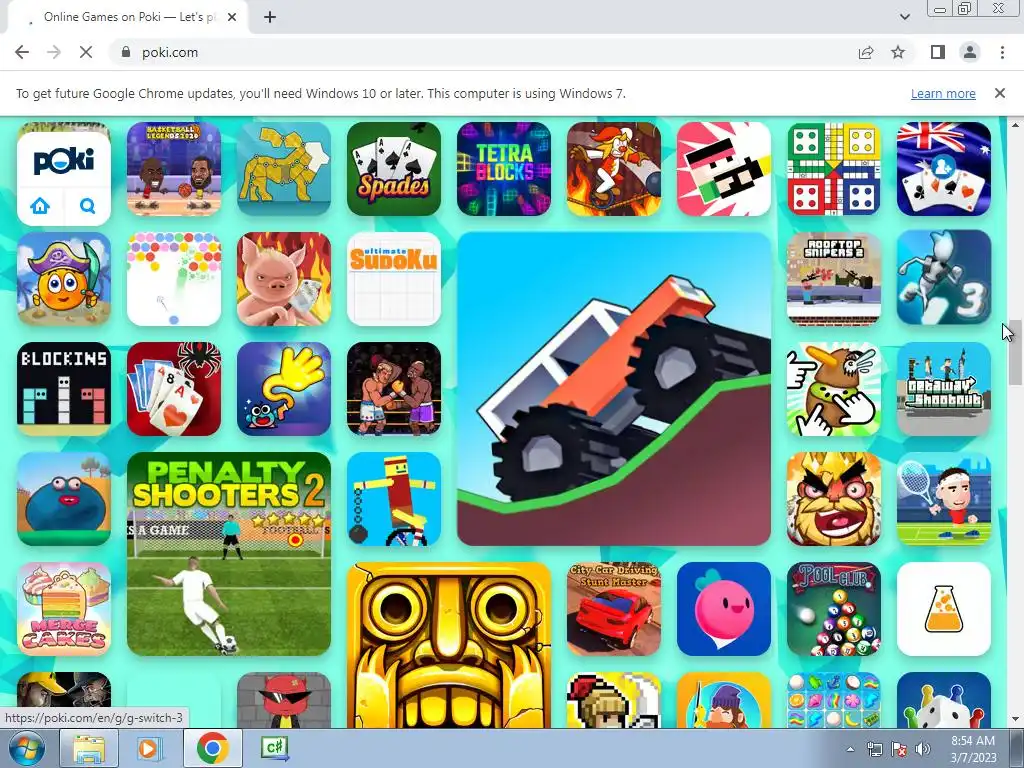The height and width of the screenshot is (768, 1024).
Task: Open the Chrome profile avatar
Action: pyautogui.click(x=970, y=52)
